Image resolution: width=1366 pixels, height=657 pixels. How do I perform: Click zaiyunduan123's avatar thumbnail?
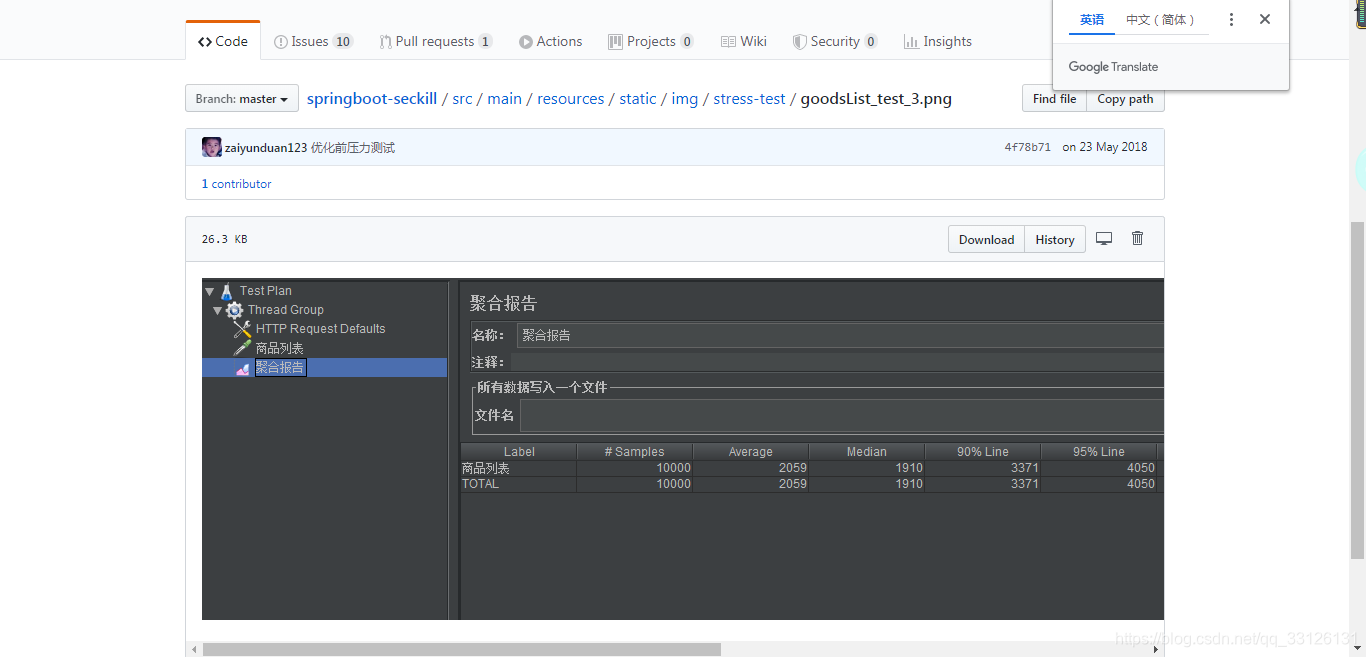click(211, 146)
